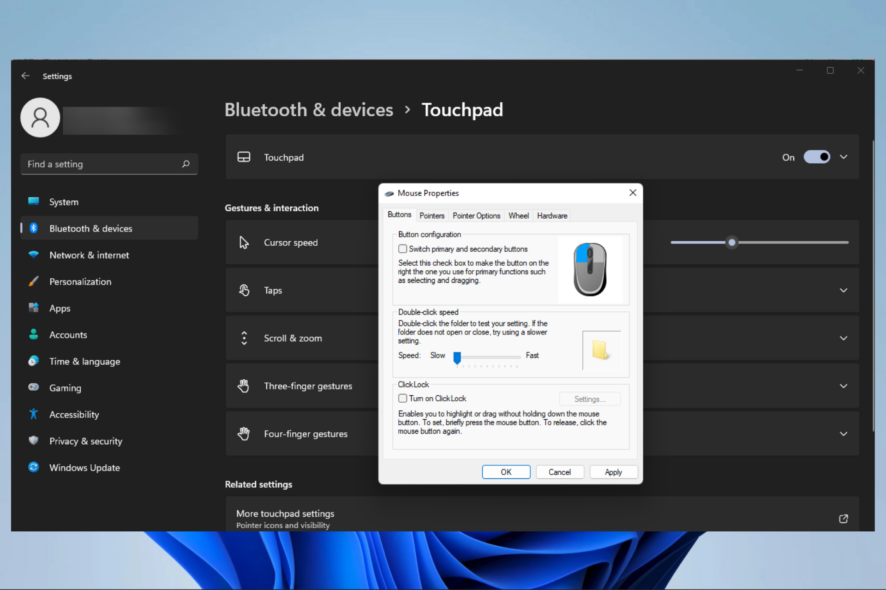Image resolution: width=886 pixels, height=590 pixels.
Task: Toggle the Touchpad On switch
Action: 816,157
